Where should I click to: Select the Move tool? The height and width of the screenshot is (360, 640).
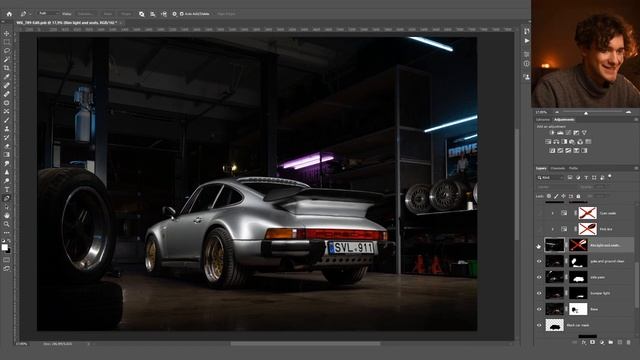point(7,33)
